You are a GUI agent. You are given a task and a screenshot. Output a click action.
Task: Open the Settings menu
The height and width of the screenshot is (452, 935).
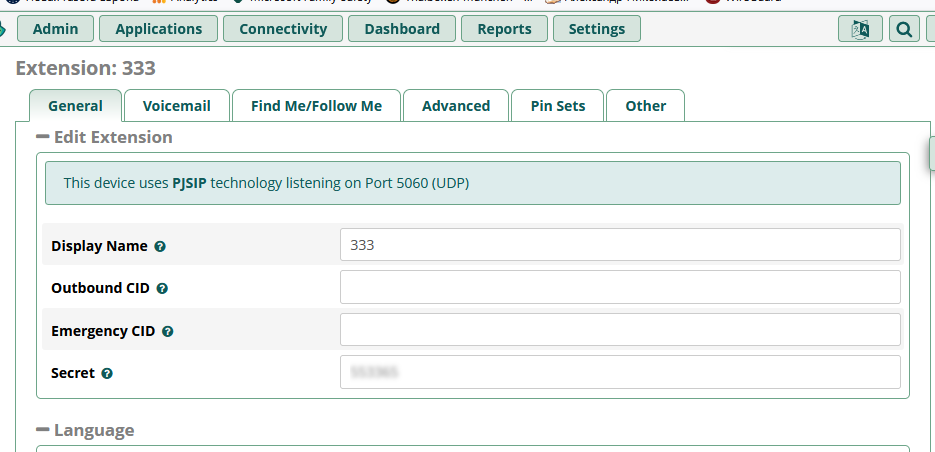pos(597,29)
